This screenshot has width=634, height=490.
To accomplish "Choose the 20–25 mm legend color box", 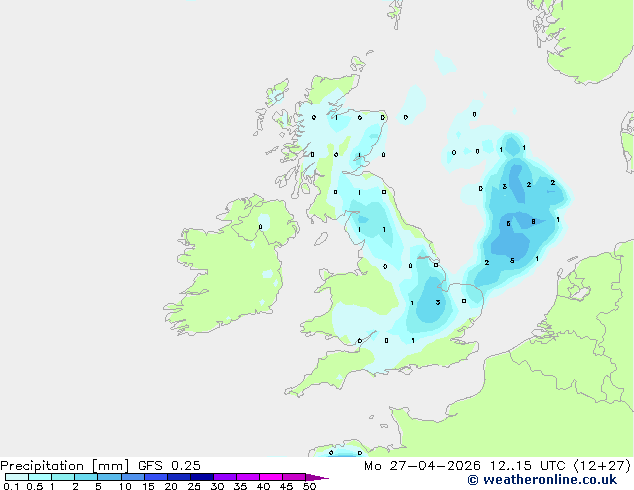I will click(x=179, y=477).
